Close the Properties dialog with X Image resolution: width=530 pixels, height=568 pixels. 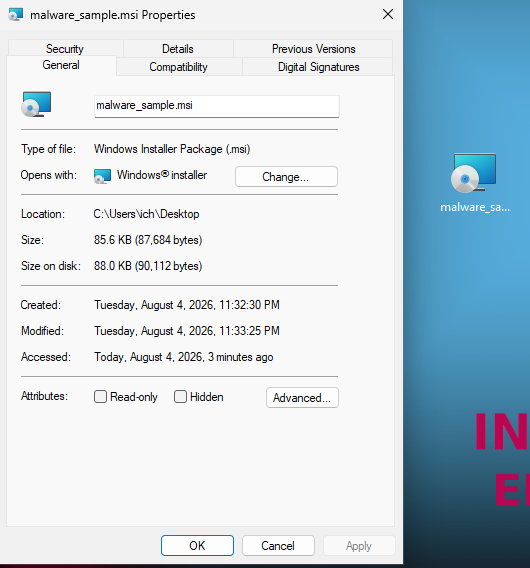(388, 14)
